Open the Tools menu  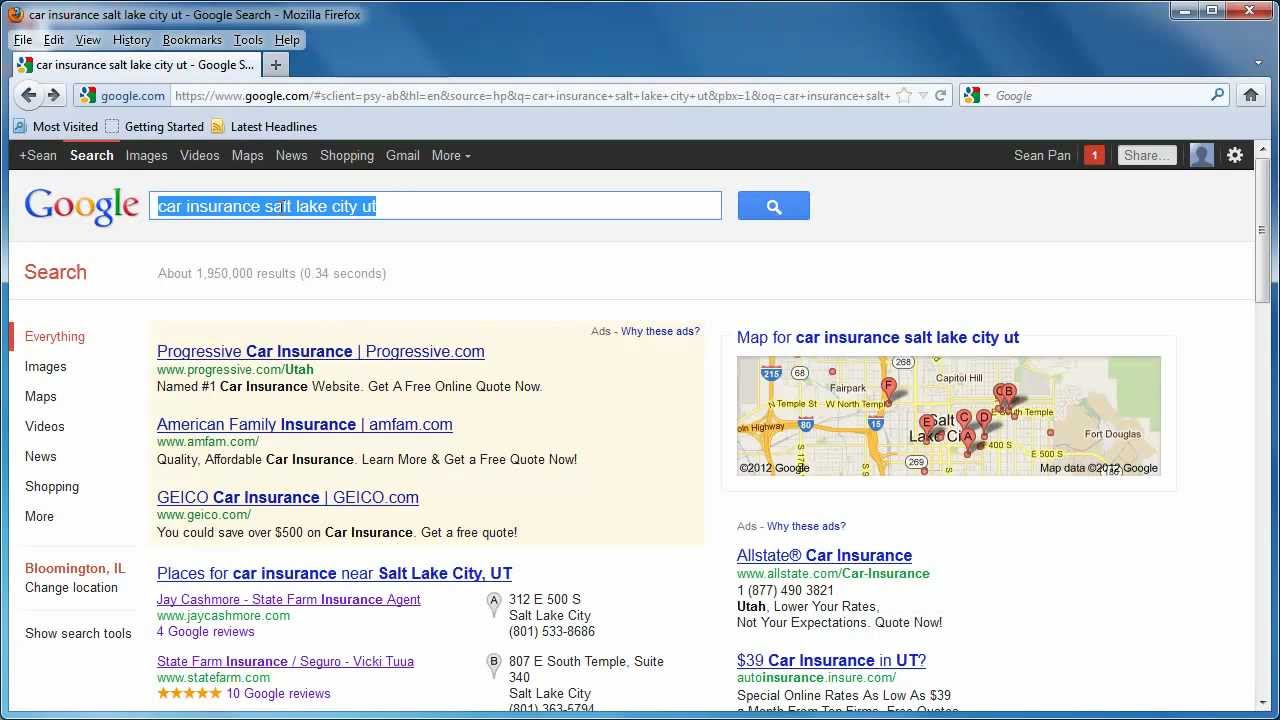(x=248, y=40)
